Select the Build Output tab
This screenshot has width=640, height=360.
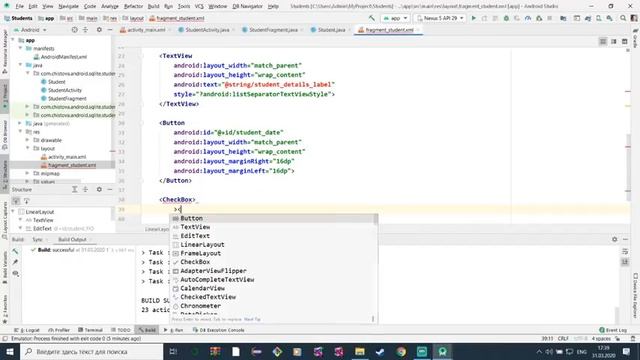point(73,240)
